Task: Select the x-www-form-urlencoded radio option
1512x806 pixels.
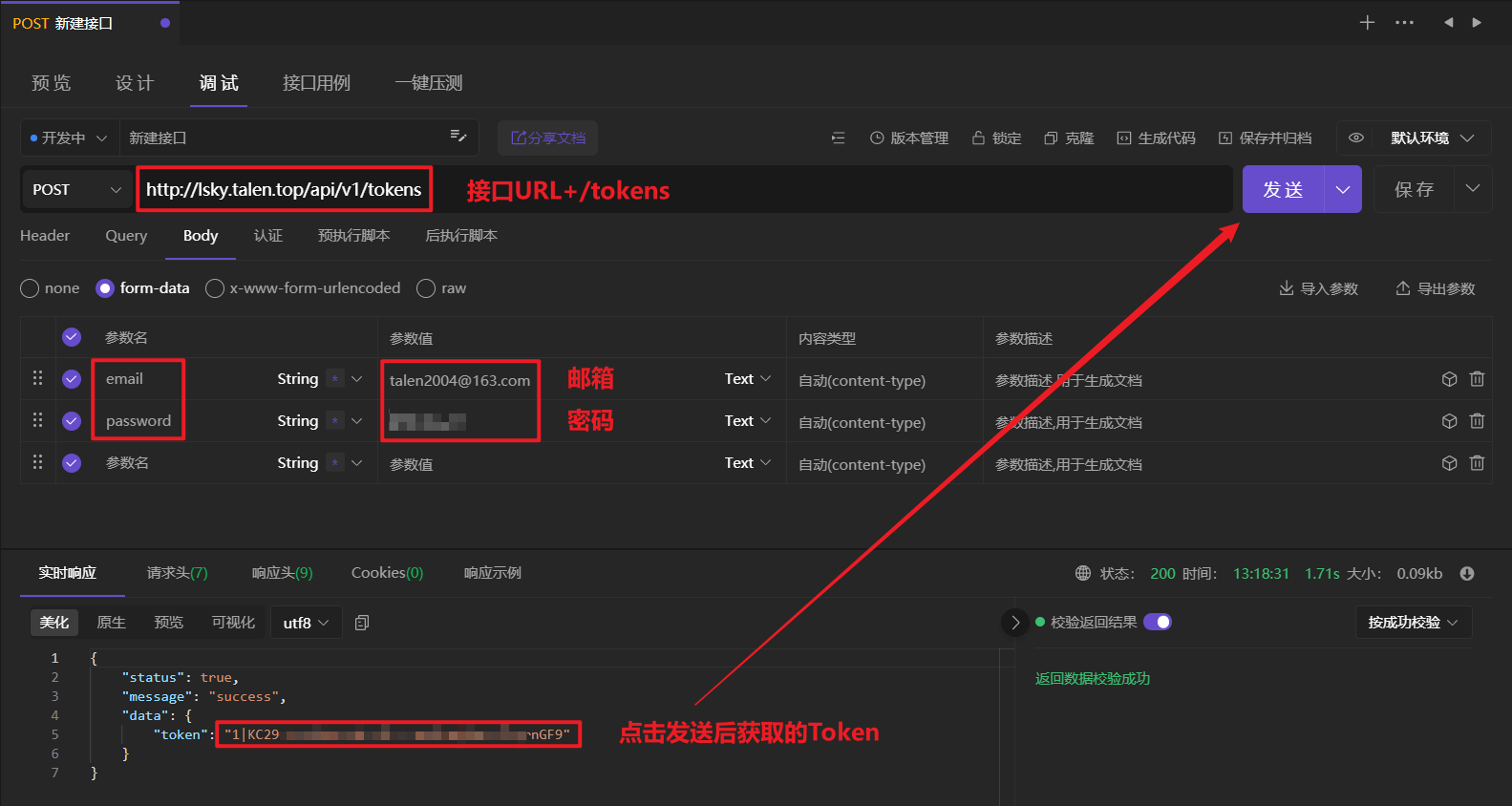Action: [x=215, y=288]
